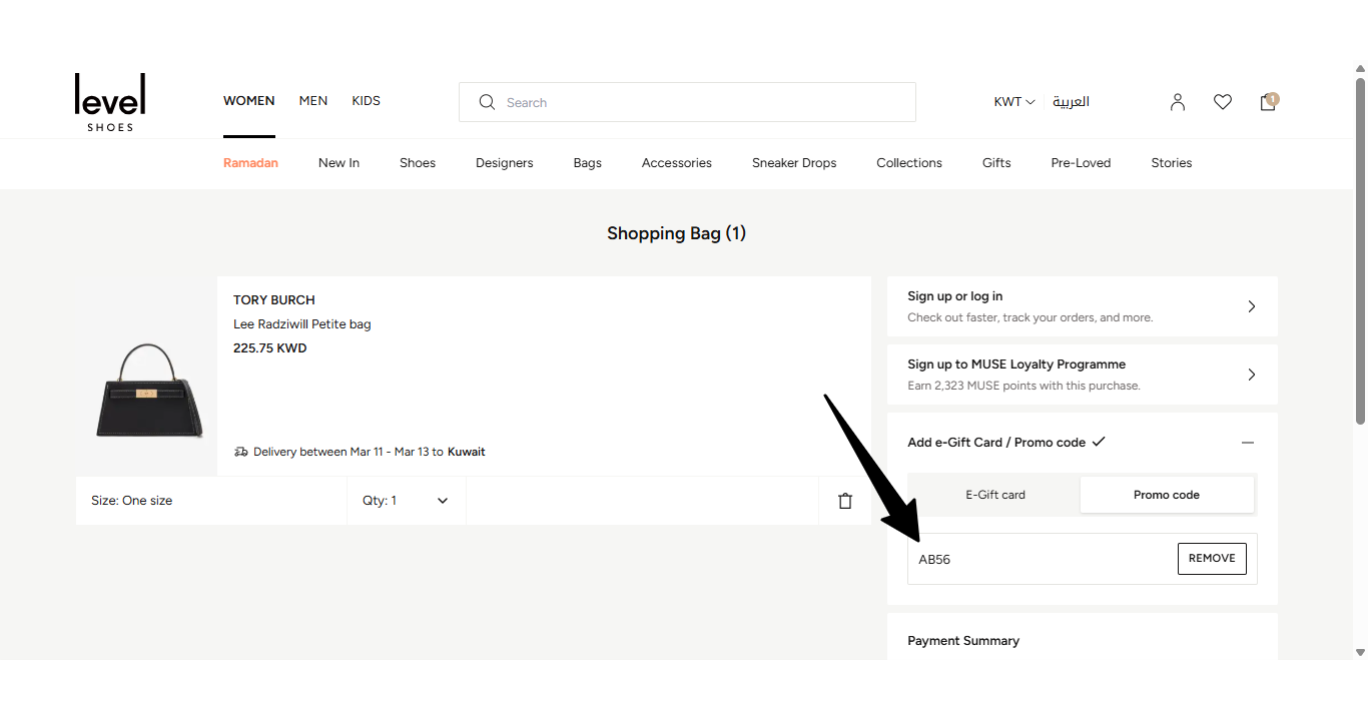This screenshot has width=1368, height=720.
Task: Click the Shopping Bag (1) heading
Action: (x=677, y=234)
